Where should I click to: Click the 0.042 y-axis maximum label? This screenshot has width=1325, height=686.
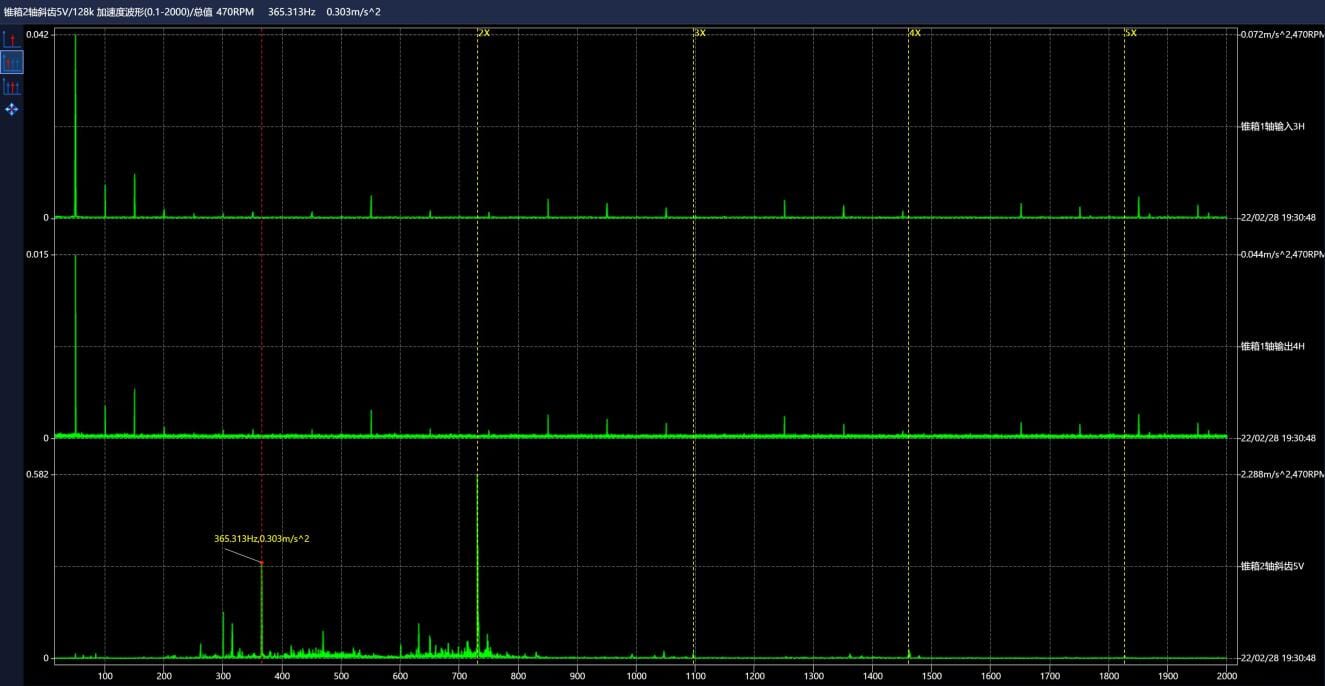tap(37, 34)
